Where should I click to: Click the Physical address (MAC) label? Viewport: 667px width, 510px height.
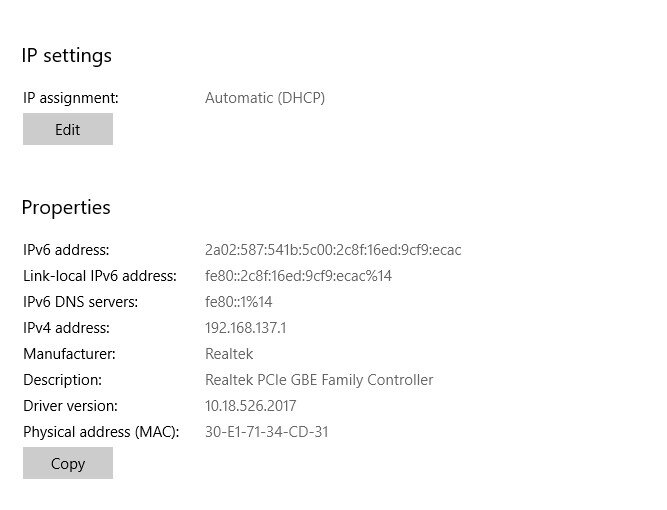click(x=101, y=432)
